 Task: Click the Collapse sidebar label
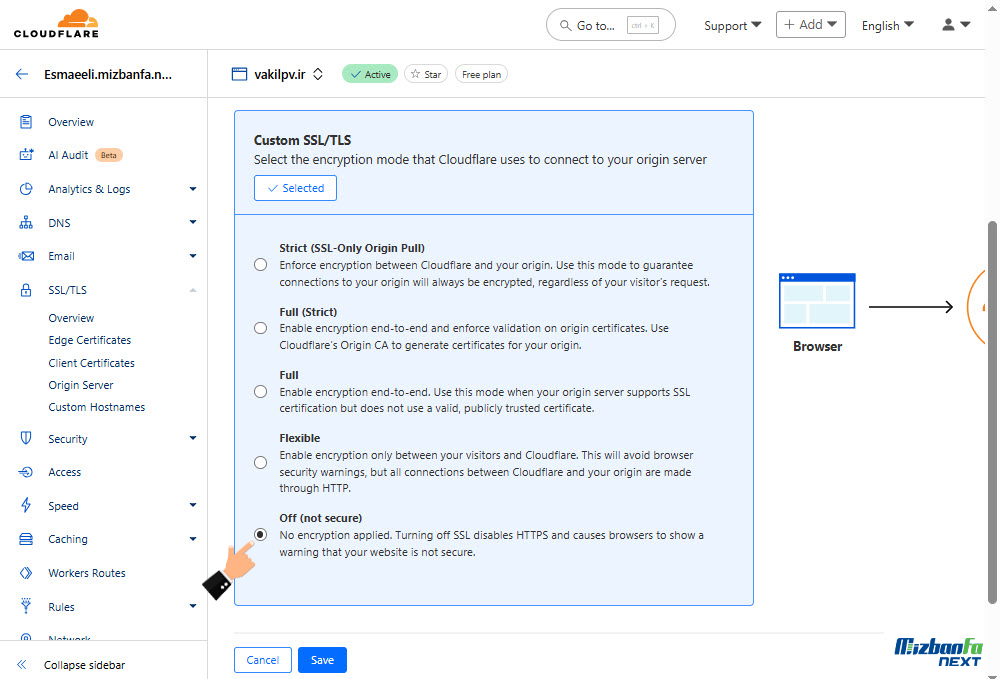click(84, 664)
